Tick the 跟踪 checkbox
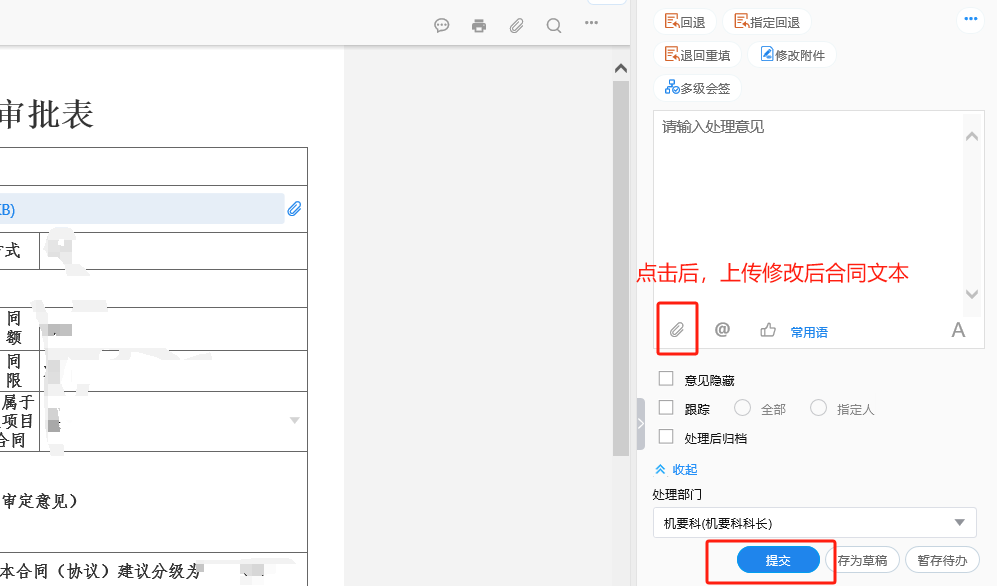 [666, 408]
